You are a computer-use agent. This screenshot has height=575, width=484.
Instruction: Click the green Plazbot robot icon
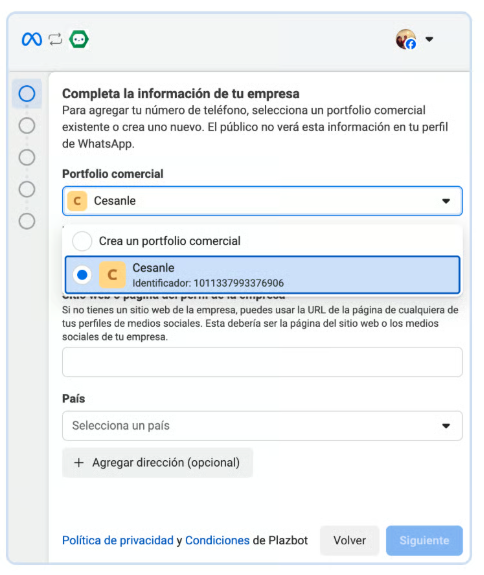[x=79, y=39]
